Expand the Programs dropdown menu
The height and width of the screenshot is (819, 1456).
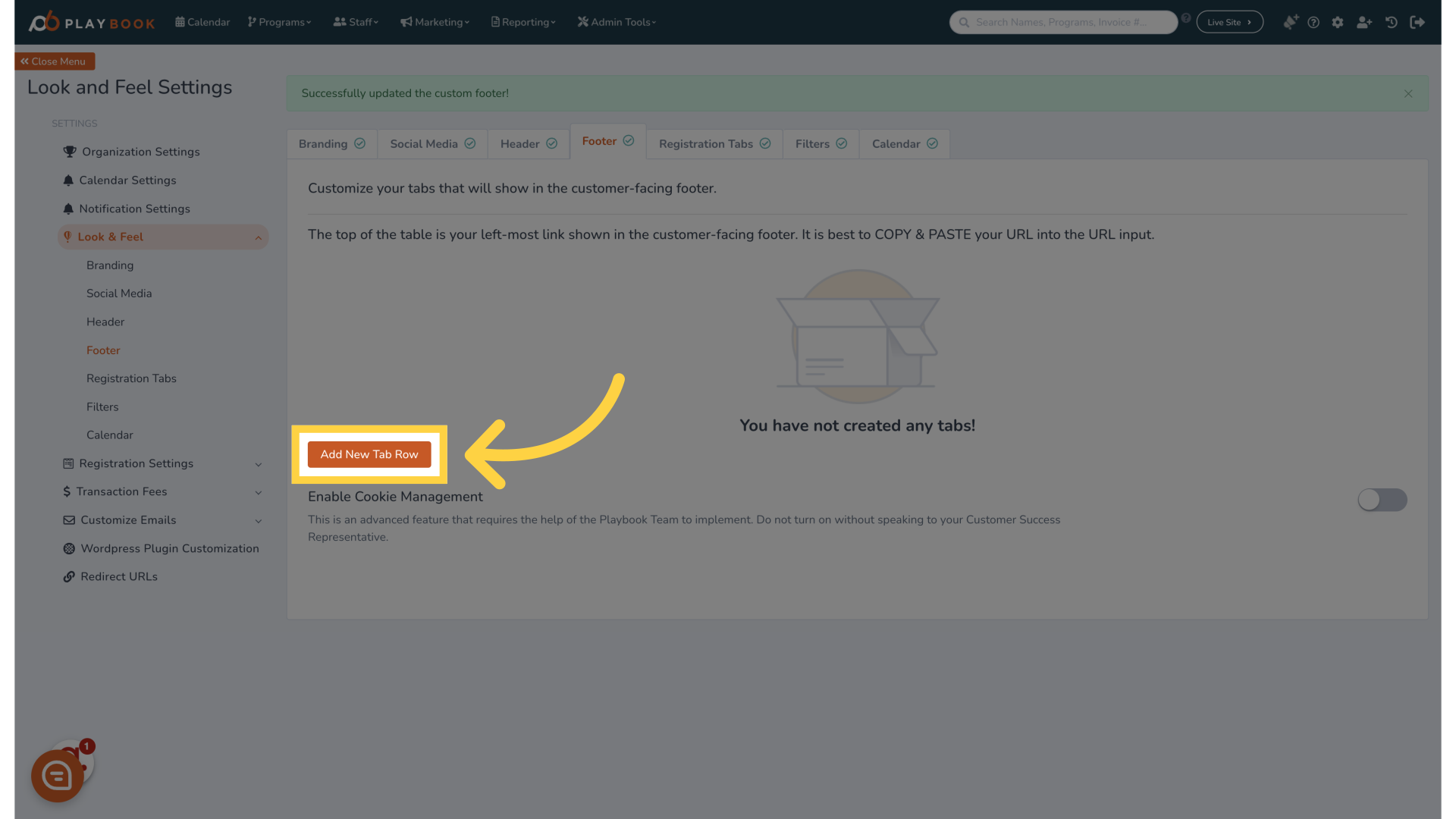point(280,22)
